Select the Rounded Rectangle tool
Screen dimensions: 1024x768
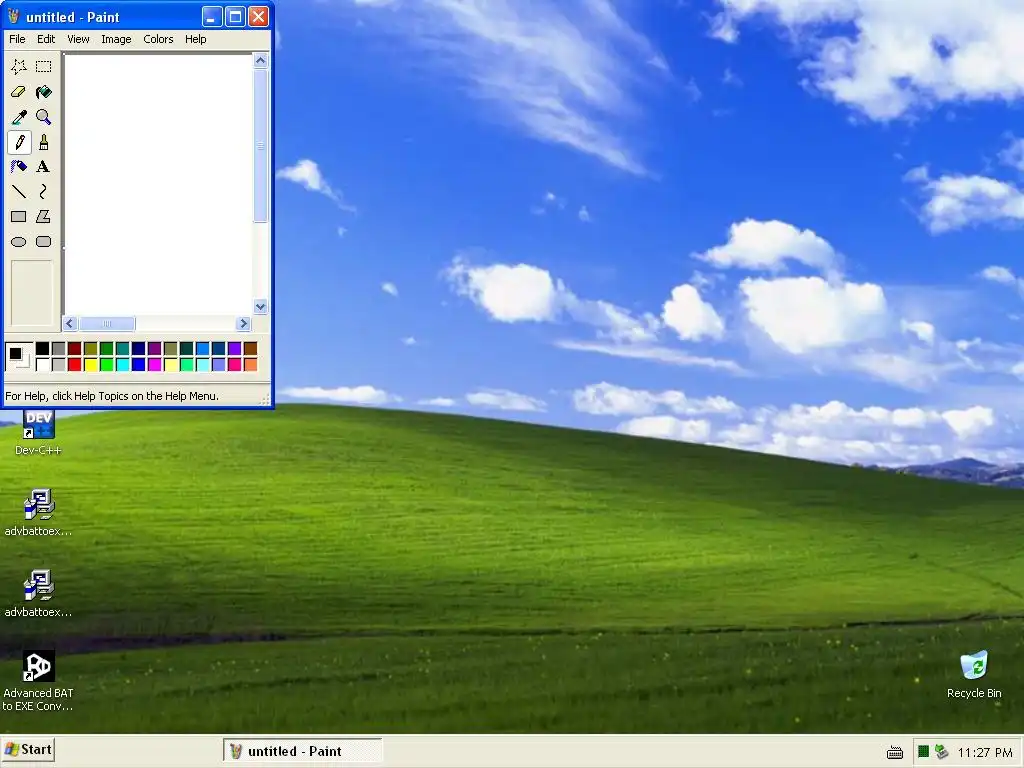pos(44,242)
